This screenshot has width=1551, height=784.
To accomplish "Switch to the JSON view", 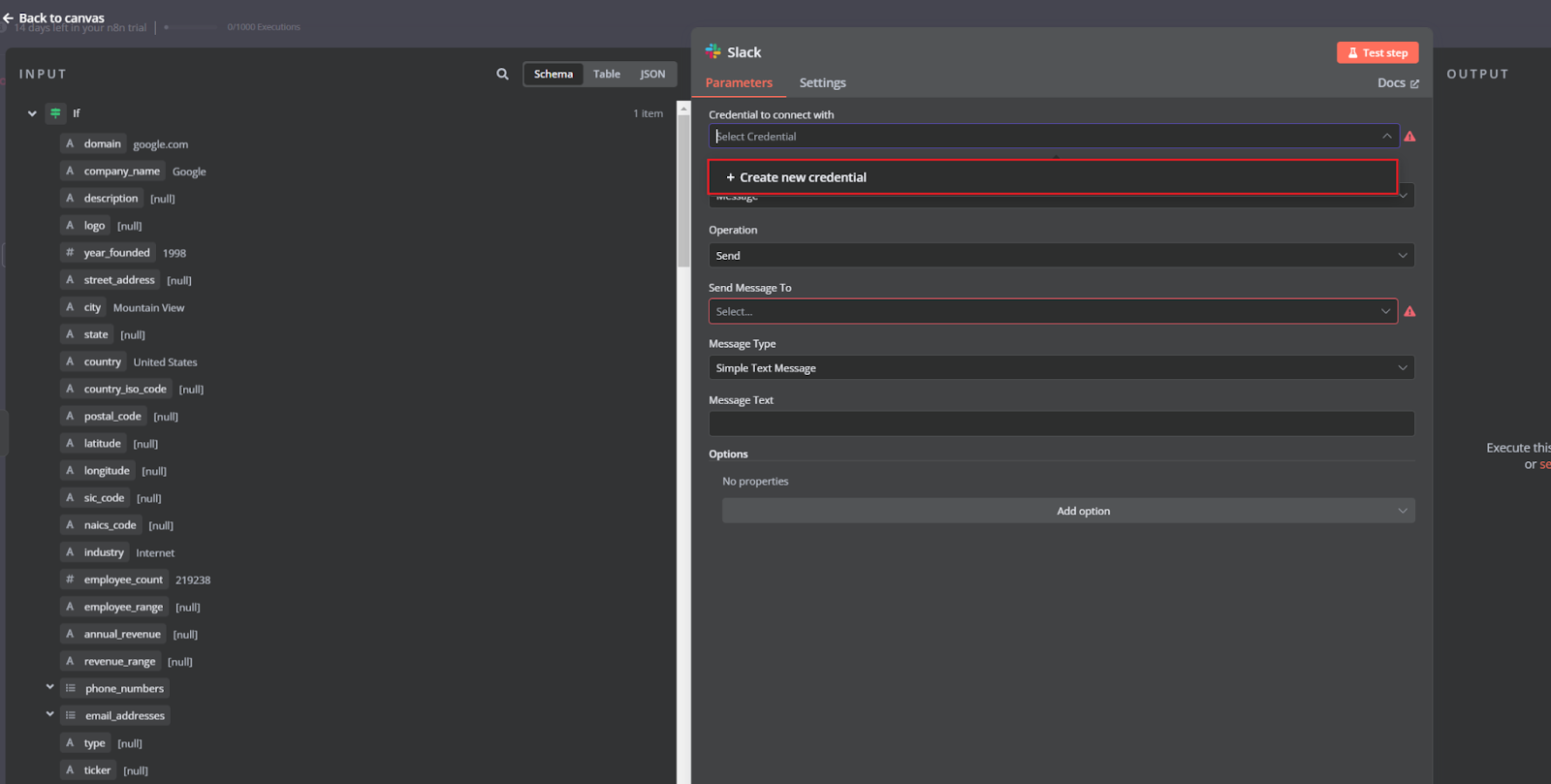I will (x=652, y=74).
